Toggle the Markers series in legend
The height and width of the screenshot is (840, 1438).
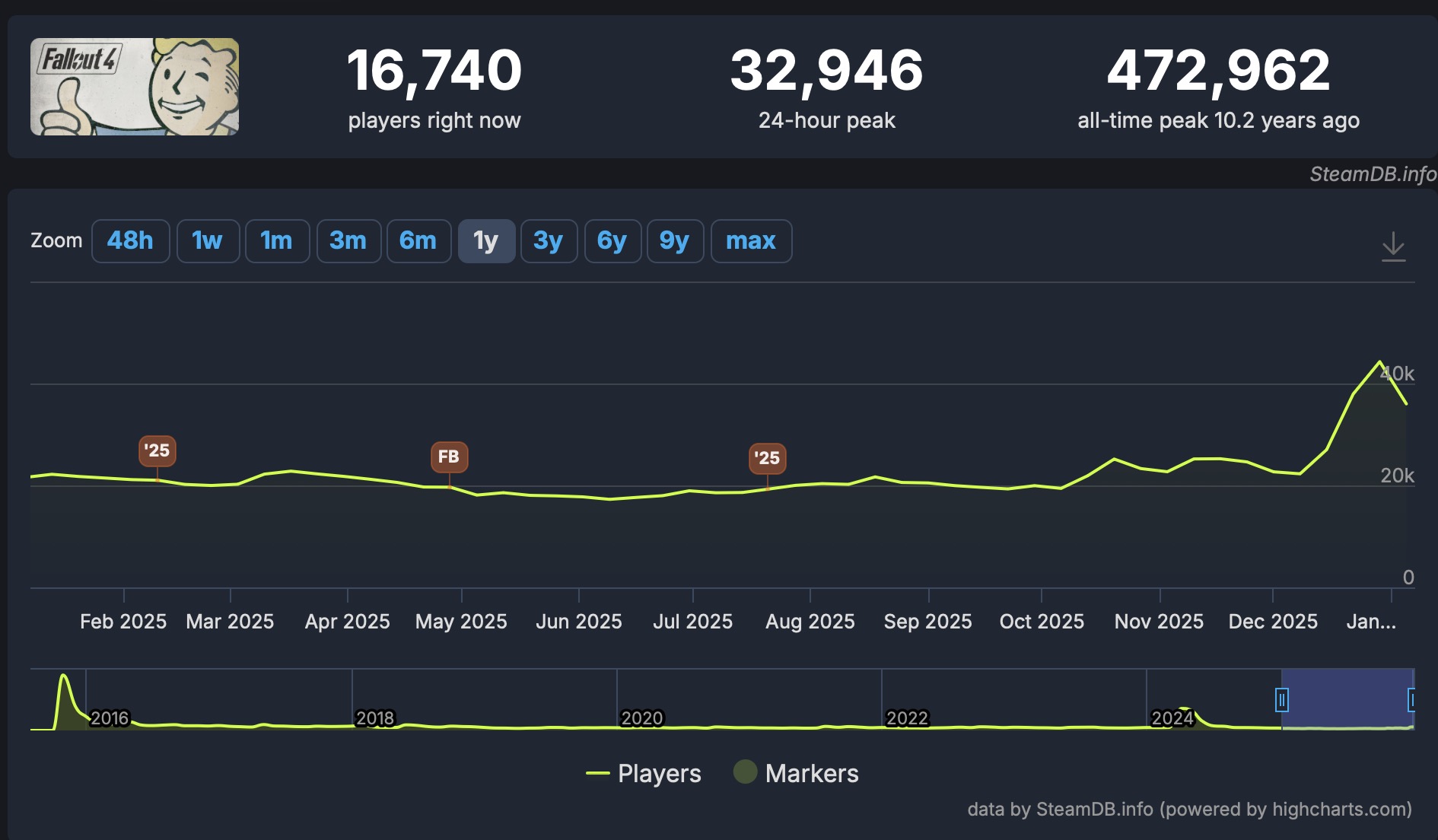797,773
